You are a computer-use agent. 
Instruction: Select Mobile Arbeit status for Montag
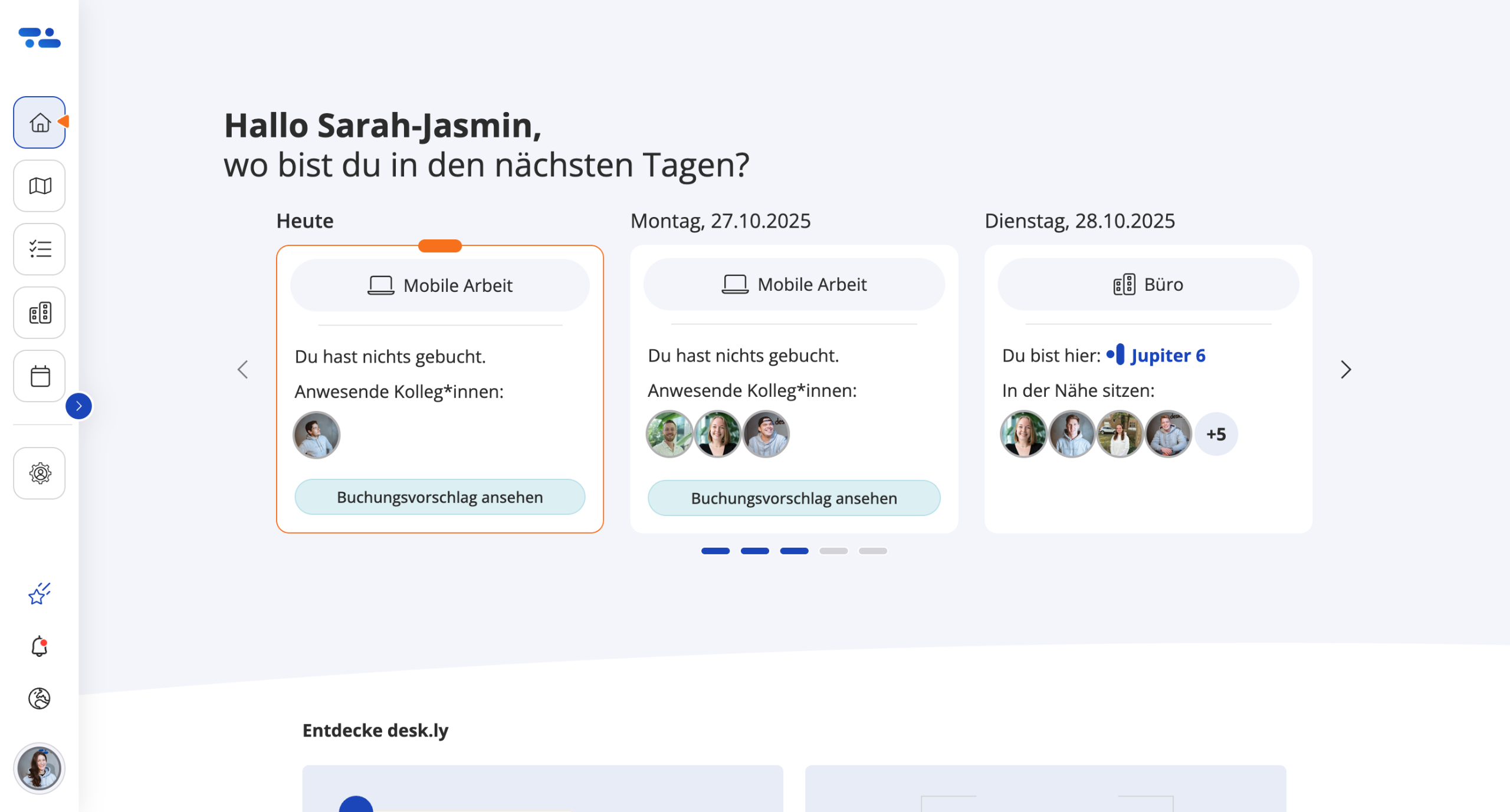(794, 284)
